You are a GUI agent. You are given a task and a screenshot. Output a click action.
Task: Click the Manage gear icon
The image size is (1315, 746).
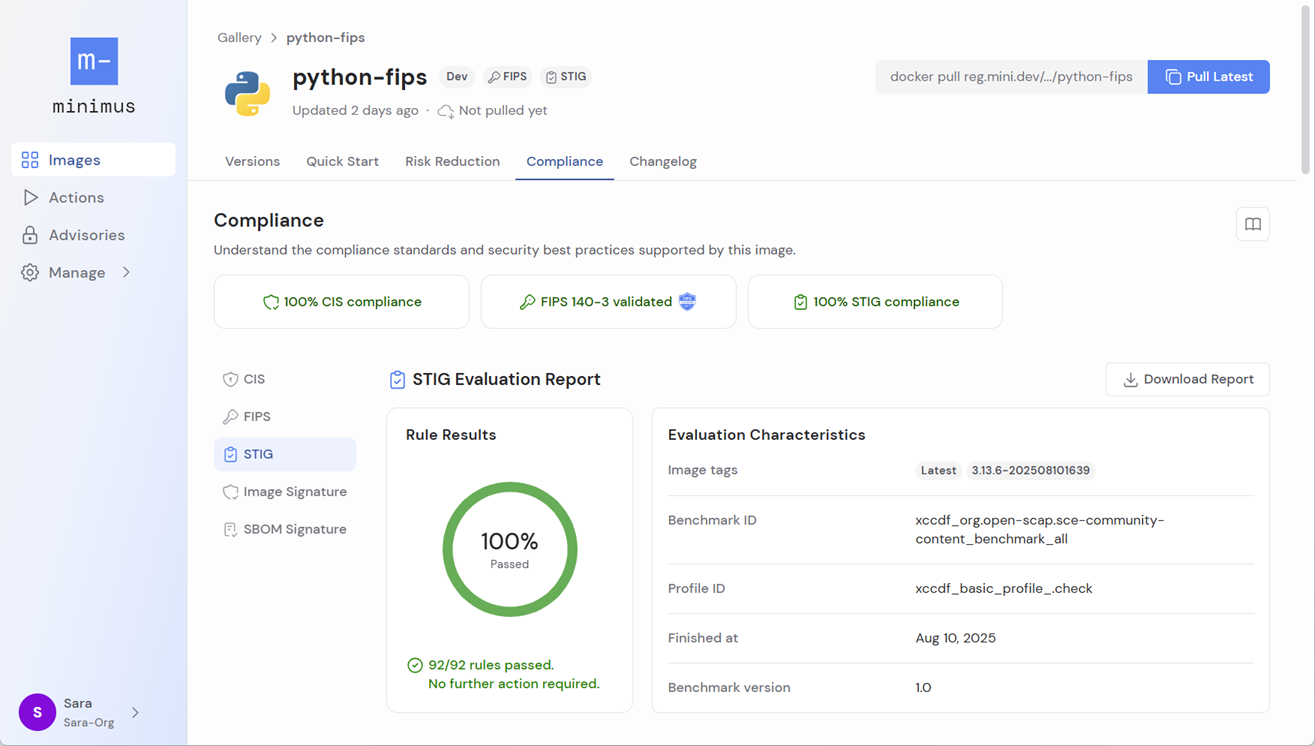30,273
